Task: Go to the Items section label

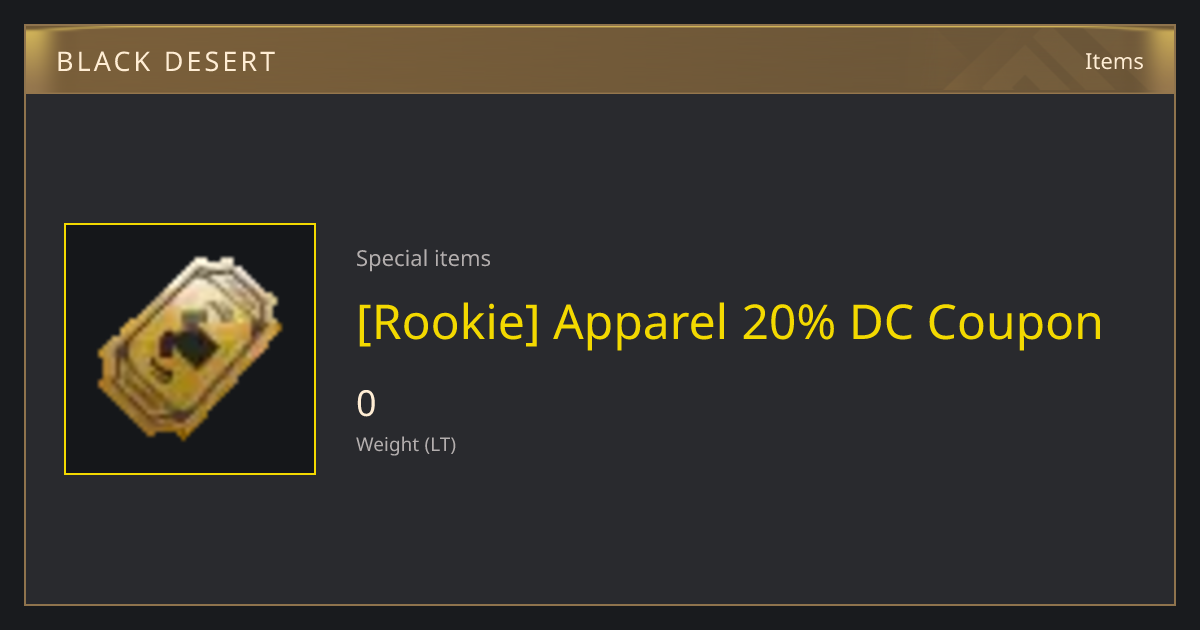Action: tap(1114, 61)
